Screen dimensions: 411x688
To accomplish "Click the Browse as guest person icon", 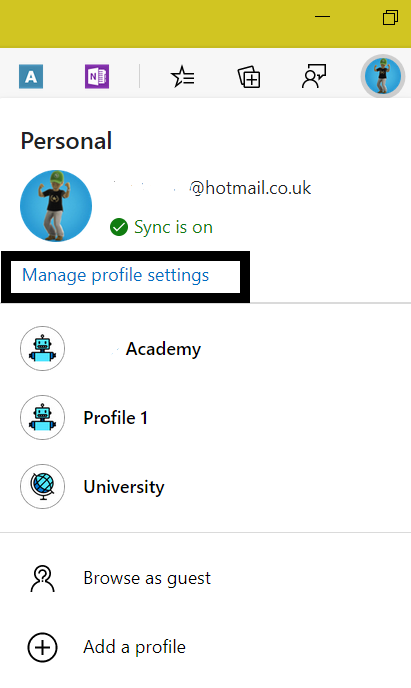I will point(43,578).
